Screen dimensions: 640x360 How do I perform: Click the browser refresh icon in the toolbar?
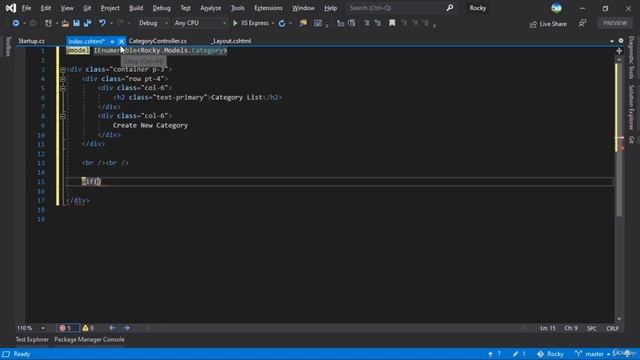coord(282,23)
